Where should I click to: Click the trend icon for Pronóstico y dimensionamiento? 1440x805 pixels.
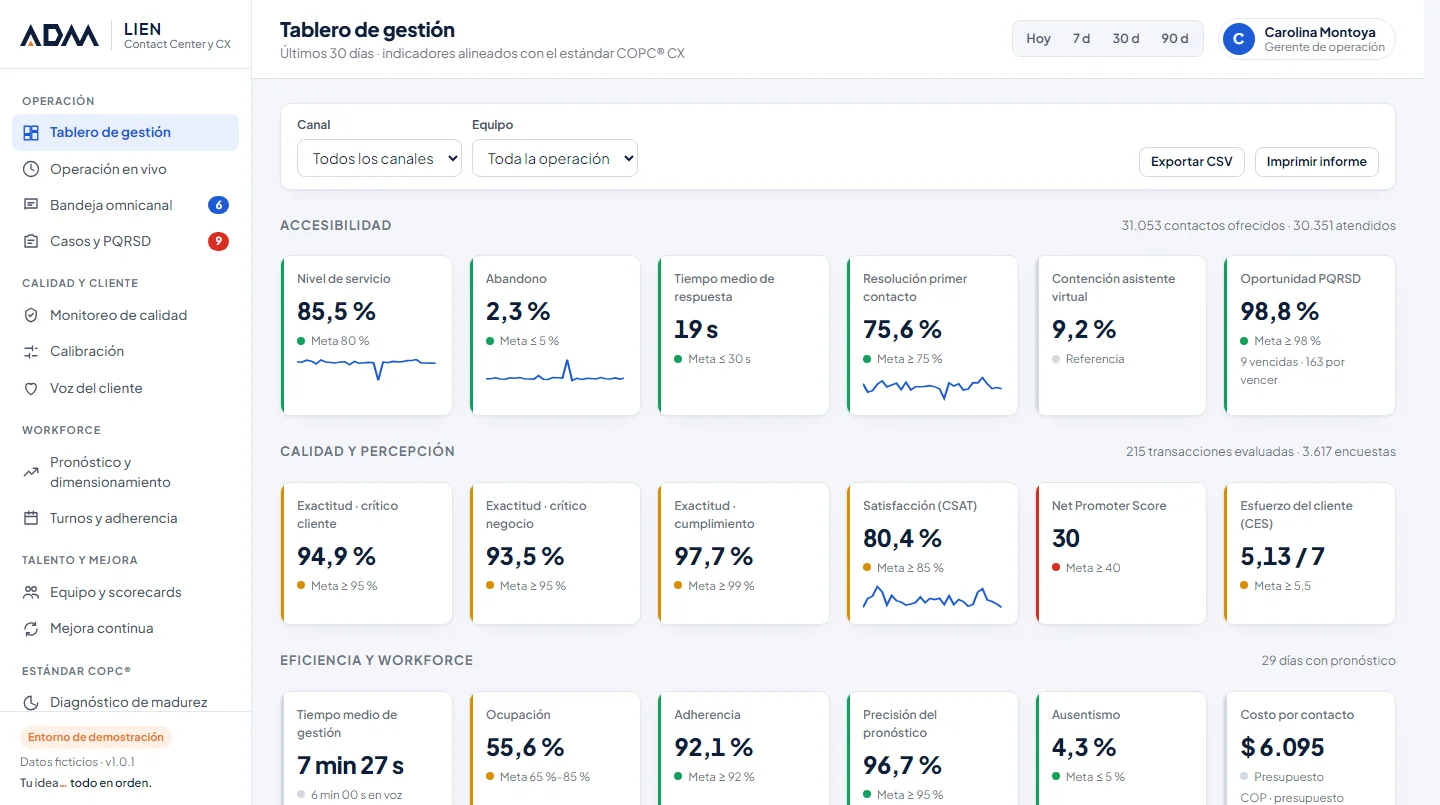(31, 472)
